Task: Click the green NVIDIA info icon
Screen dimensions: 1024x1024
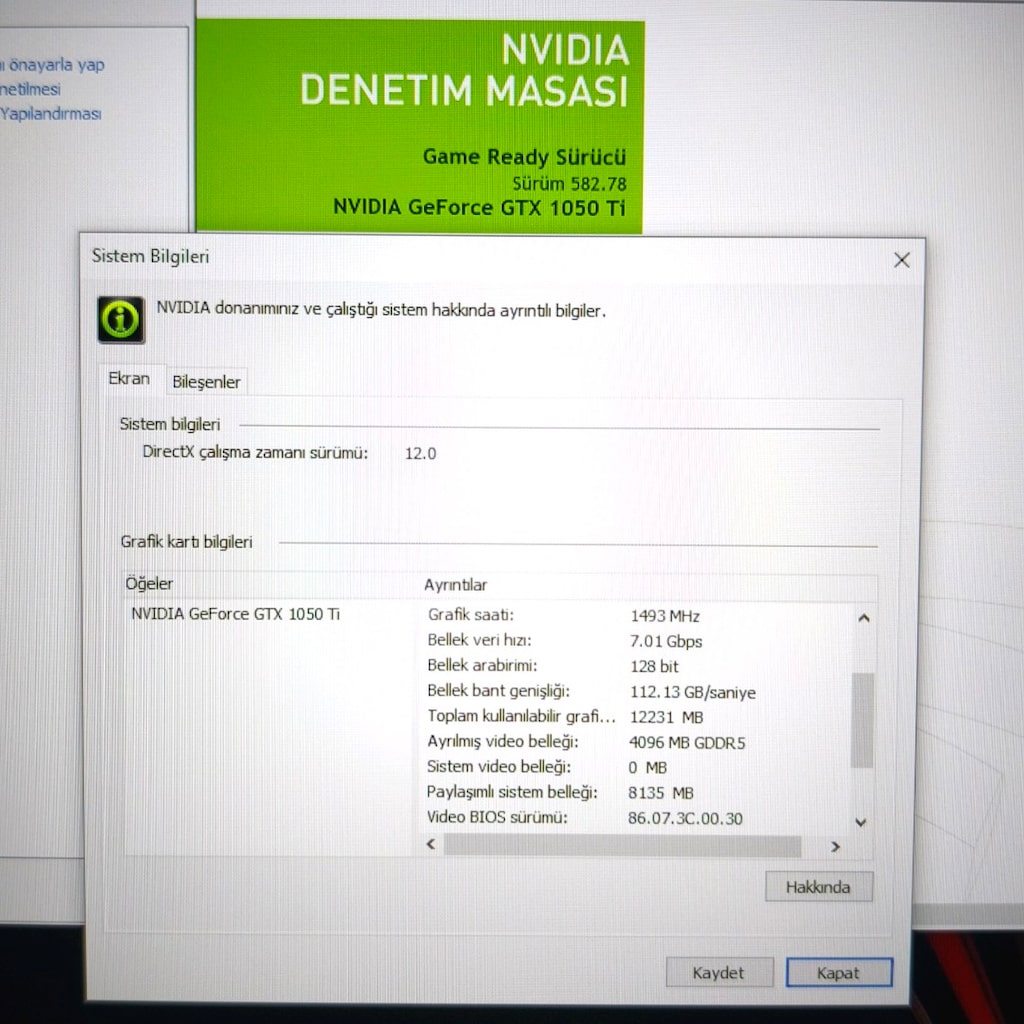Action: 121,319
